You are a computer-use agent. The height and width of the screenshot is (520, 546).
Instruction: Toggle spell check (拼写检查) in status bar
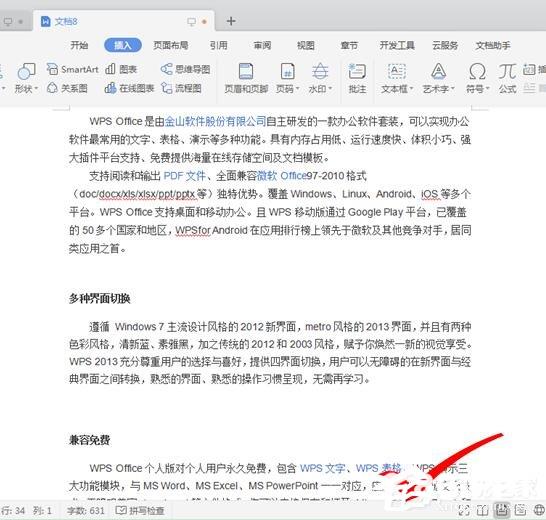[140, 511]
